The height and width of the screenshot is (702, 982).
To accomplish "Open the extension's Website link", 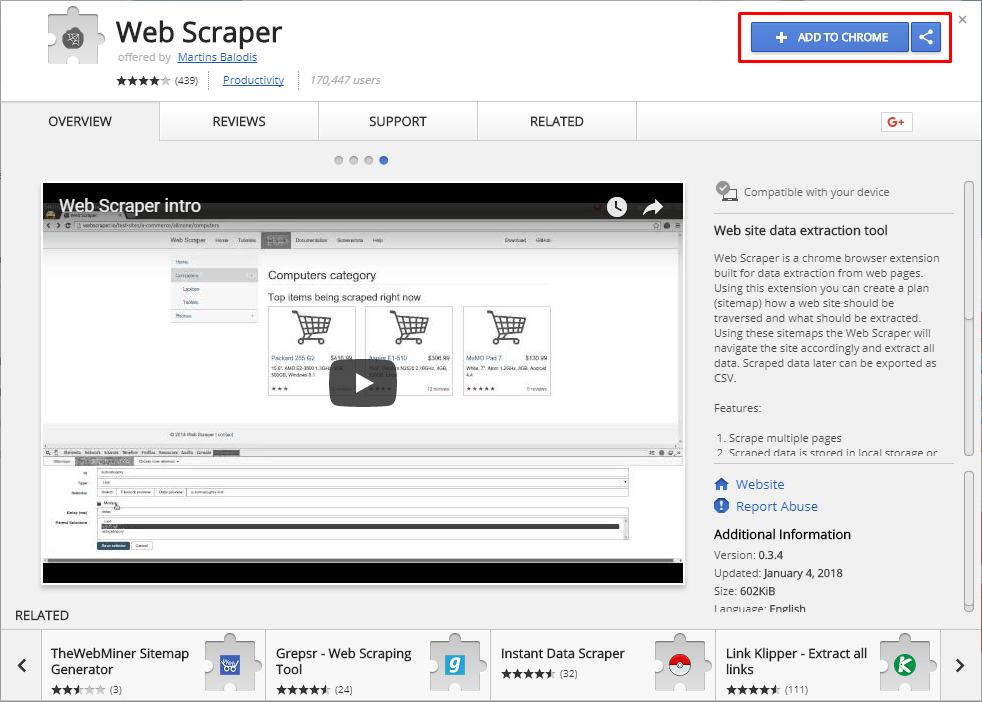I will pyautogui.click(x=760, y=484).
